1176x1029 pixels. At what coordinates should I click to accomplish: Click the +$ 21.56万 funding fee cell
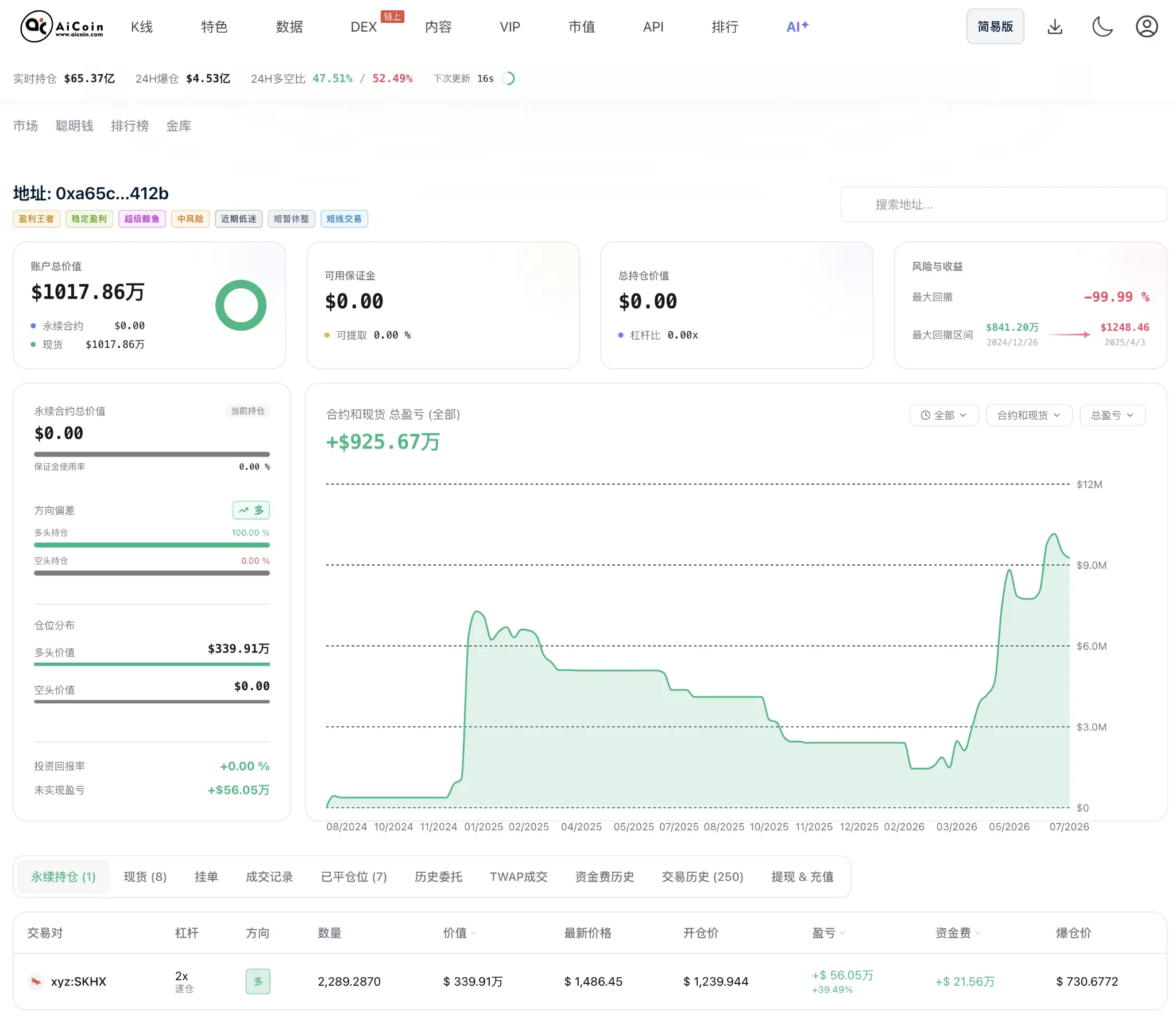[965, 981]
